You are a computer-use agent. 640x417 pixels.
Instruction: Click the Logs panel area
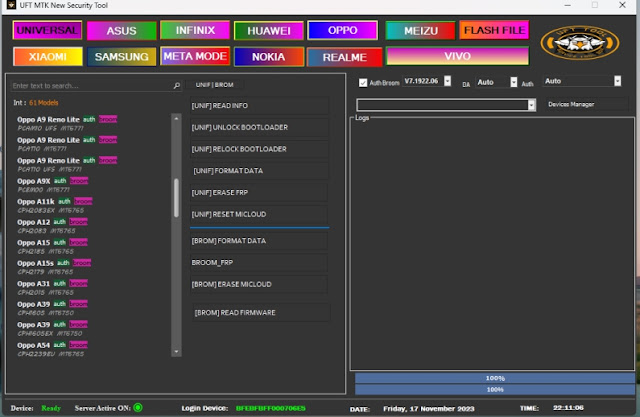(x=492, y=245)
